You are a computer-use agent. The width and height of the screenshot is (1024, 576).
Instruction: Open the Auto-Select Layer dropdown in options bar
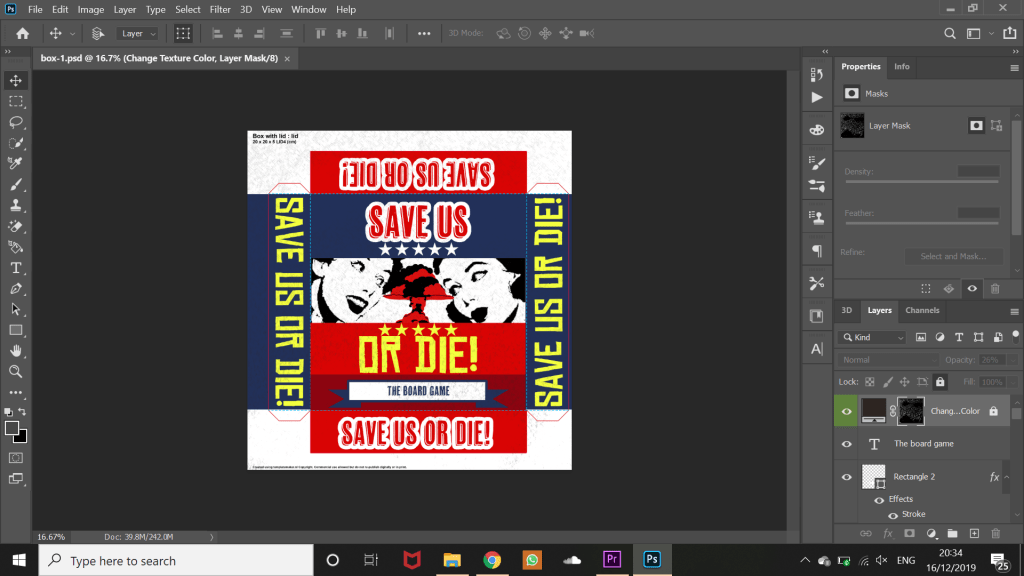[x=139, y=34]
